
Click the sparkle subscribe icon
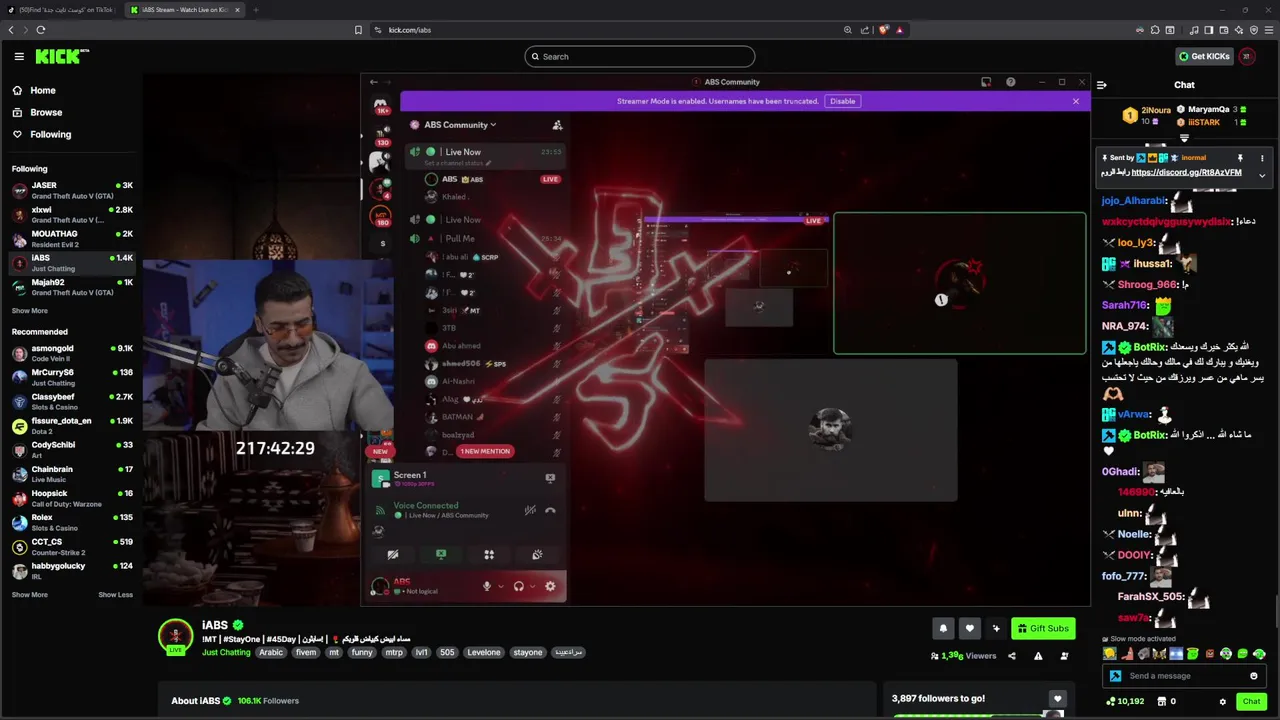[996, 628]
